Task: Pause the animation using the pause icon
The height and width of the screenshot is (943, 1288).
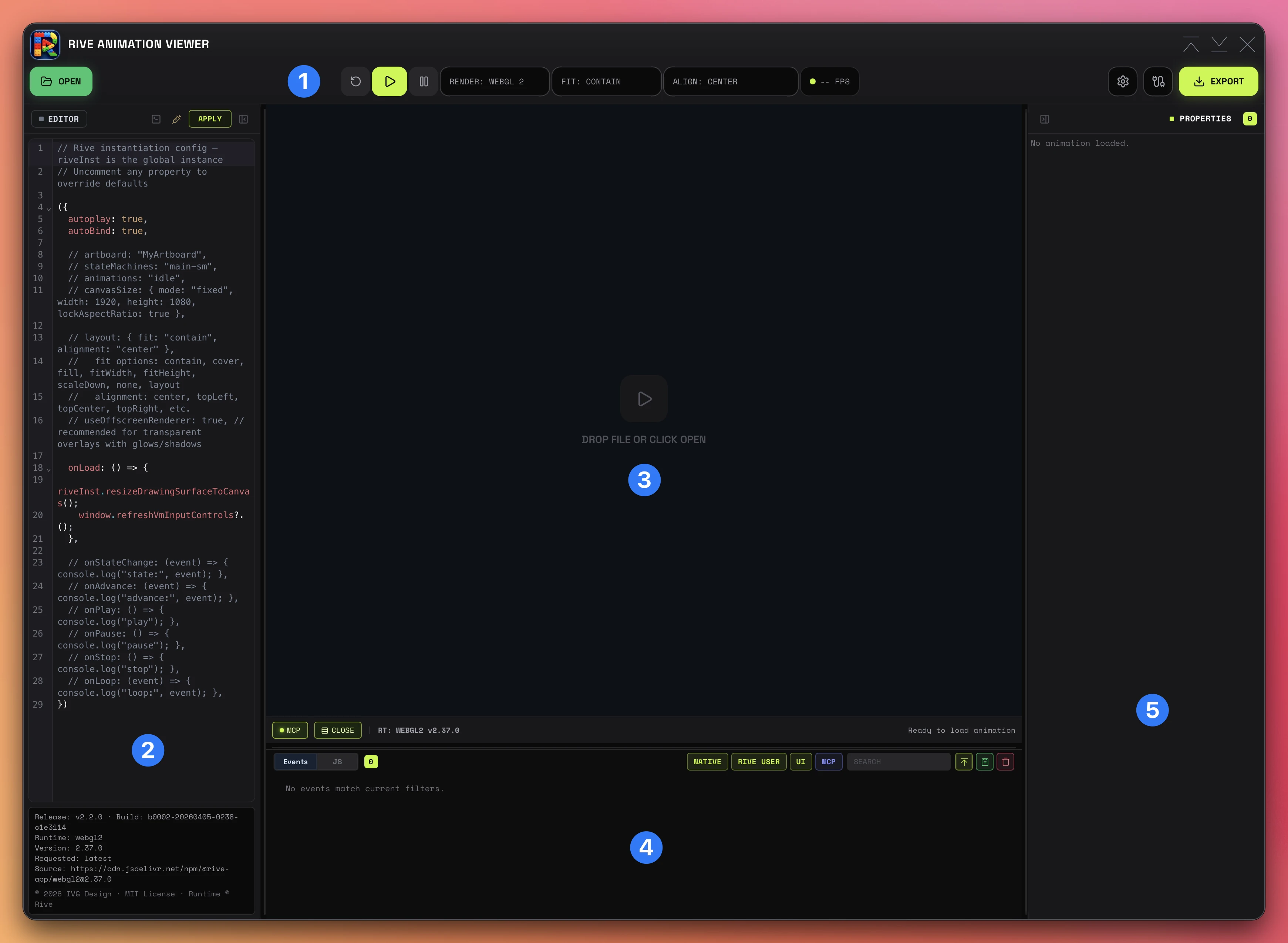Action: pyautogui.click(x=424, y=82)
